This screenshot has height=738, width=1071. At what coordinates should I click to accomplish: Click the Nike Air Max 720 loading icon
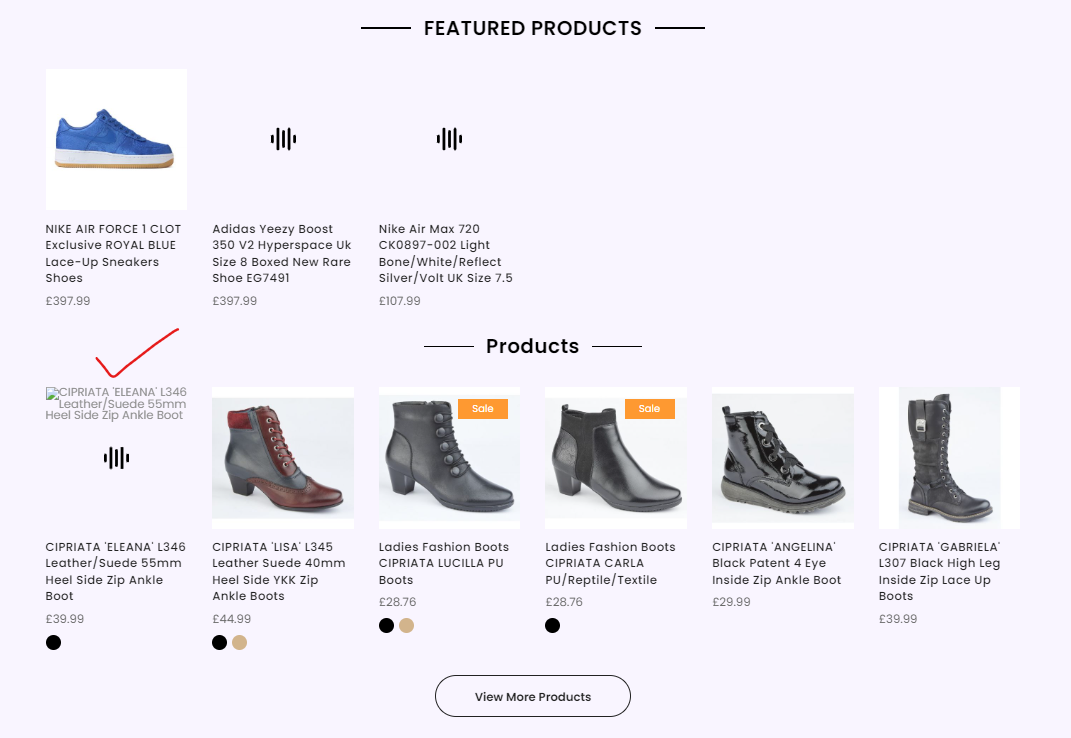[x=449, y=139]
